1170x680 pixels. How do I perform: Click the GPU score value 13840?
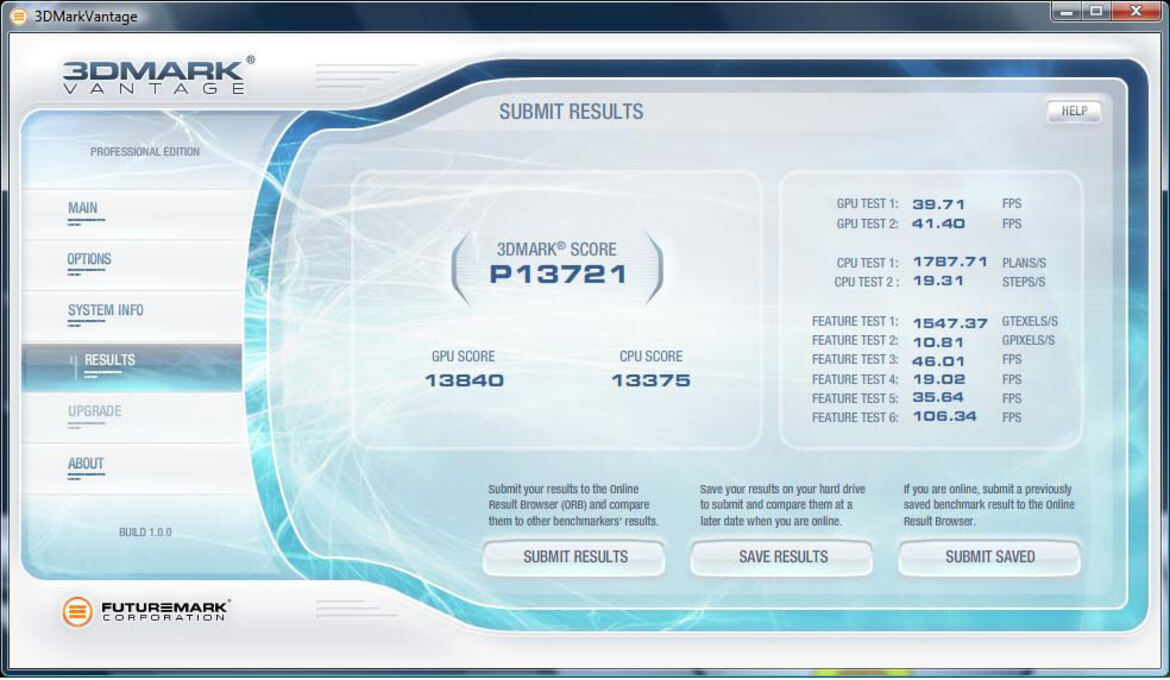[464, 381]
